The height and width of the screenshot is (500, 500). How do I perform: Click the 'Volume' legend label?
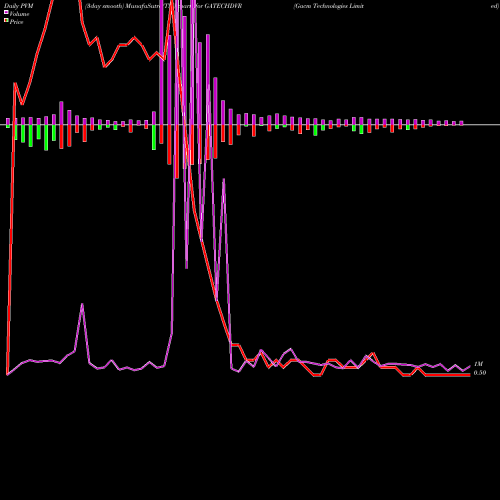(19, 14)
